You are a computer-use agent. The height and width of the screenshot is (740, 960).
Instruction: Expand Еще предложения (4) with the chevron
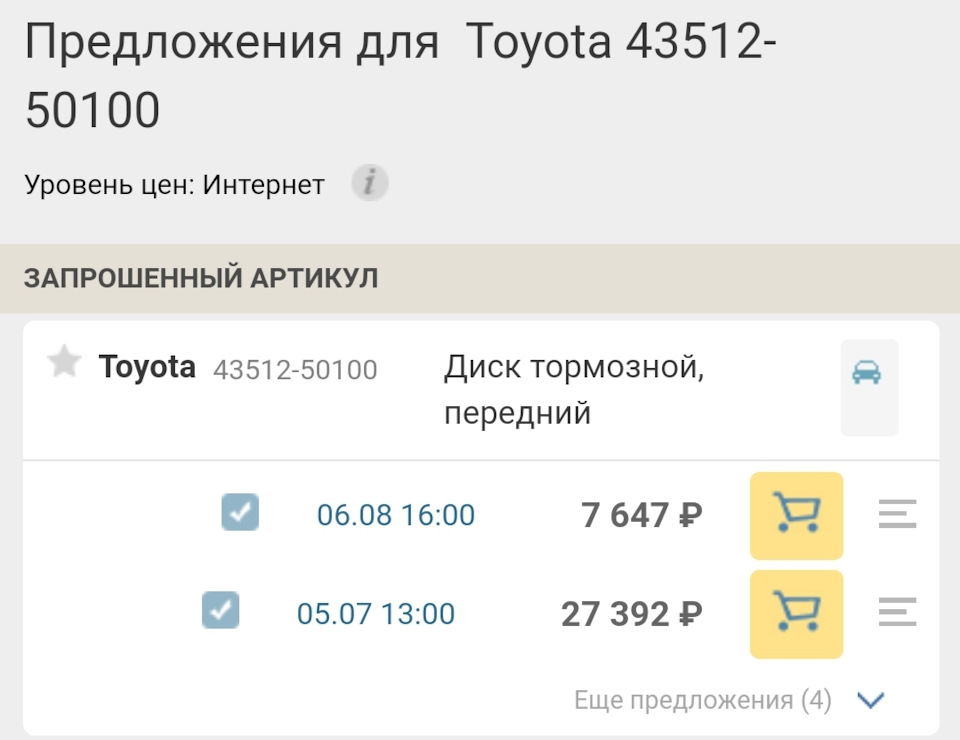[869, 700]
